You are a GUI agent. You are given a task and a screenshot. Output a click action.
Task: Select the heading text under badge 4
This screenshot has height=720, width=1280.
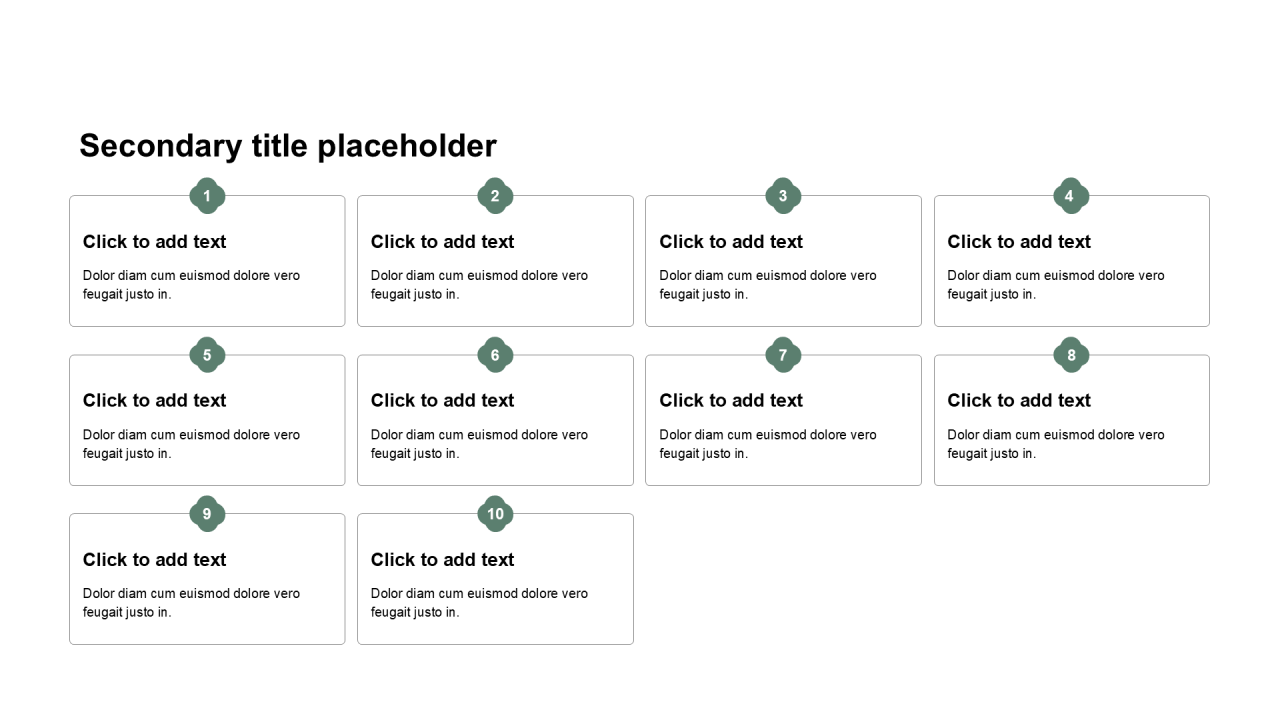[1019, 242]
